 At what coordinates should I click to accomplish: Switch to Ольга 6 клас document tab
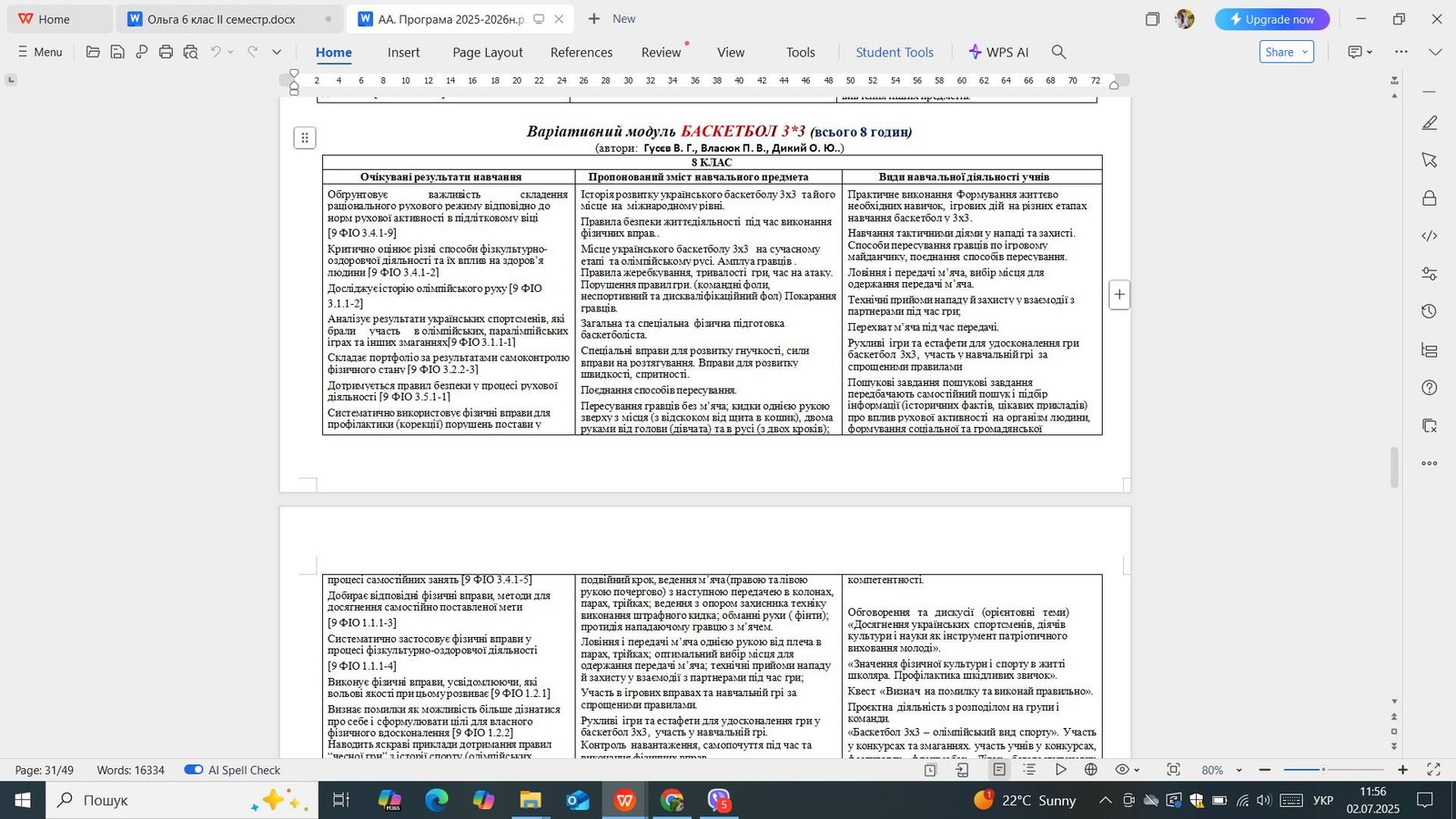(230, 19)
